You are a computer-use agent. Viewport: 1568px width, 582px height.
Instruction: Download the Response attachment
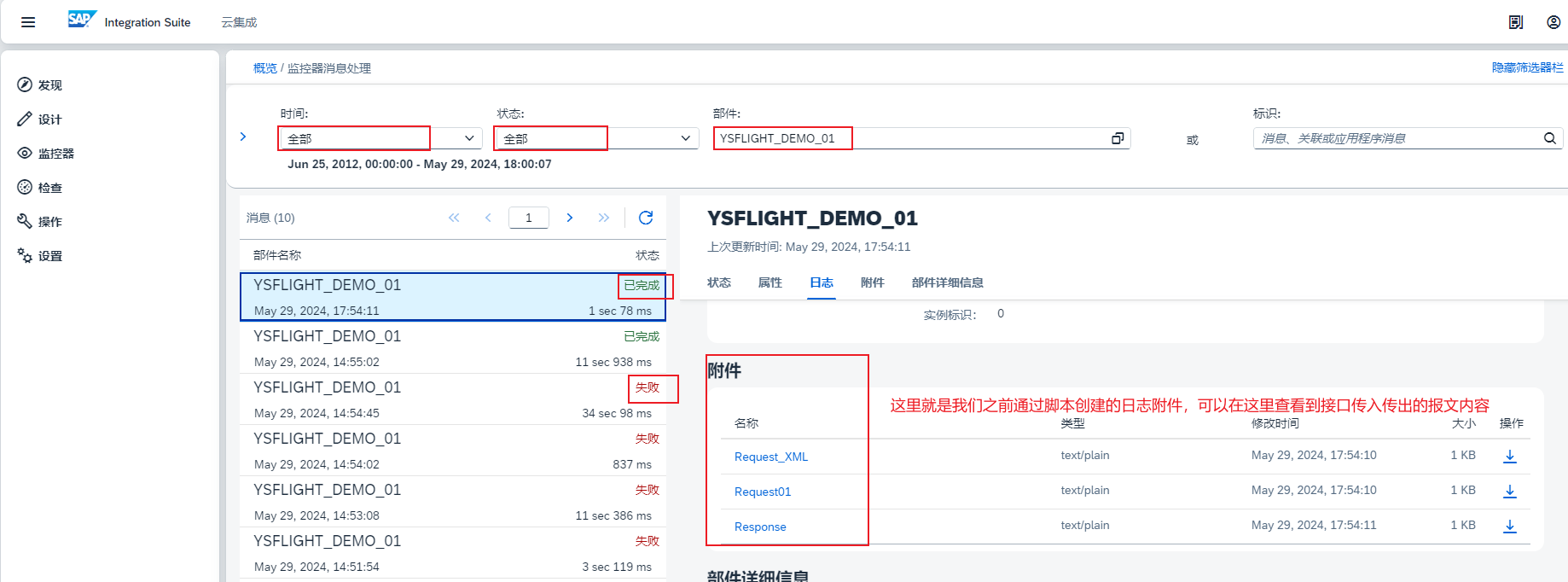pyautogui.click(x=1510, y=527)
